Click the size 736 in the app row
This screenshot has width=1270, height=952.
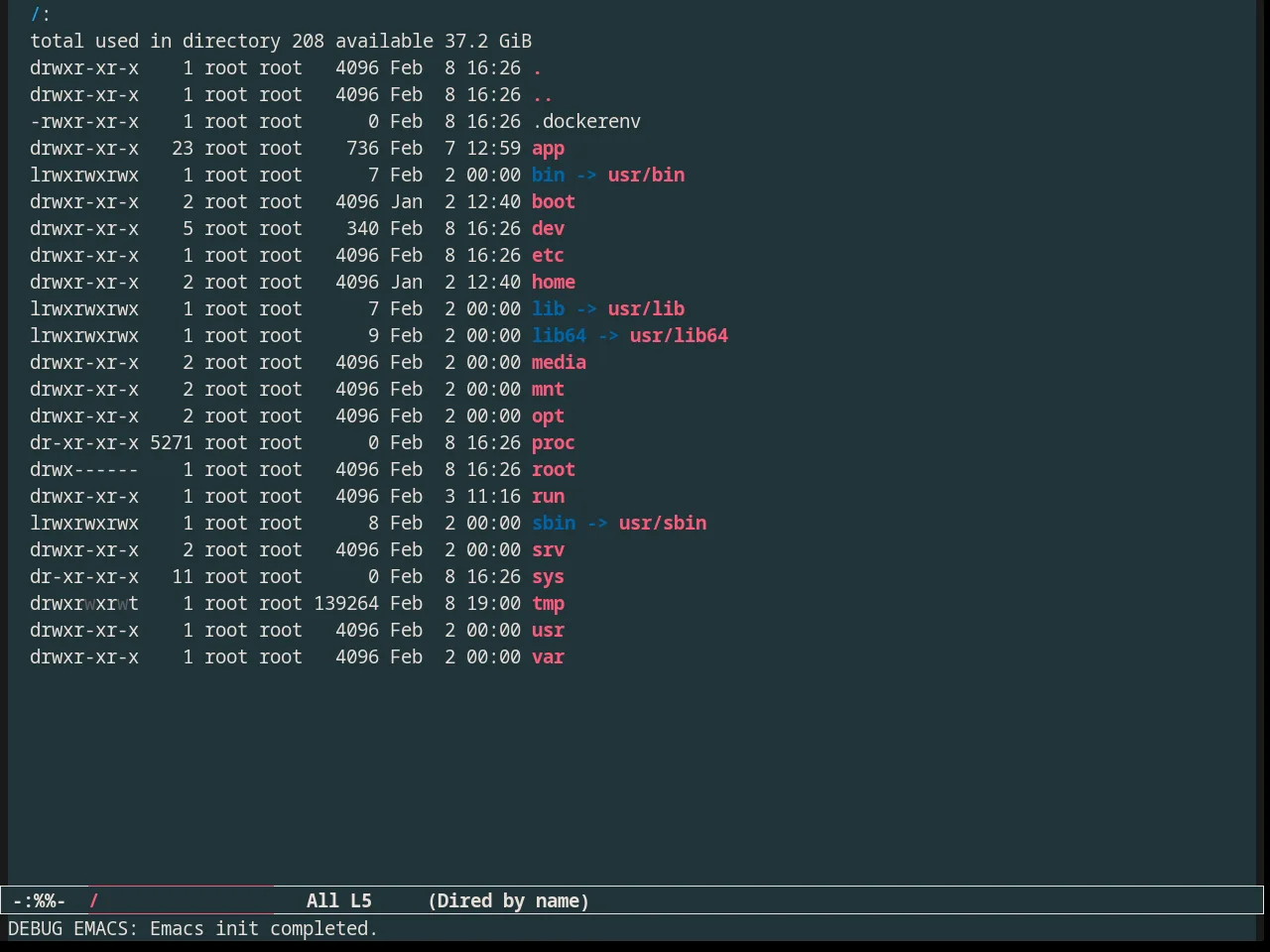[362, 149]
